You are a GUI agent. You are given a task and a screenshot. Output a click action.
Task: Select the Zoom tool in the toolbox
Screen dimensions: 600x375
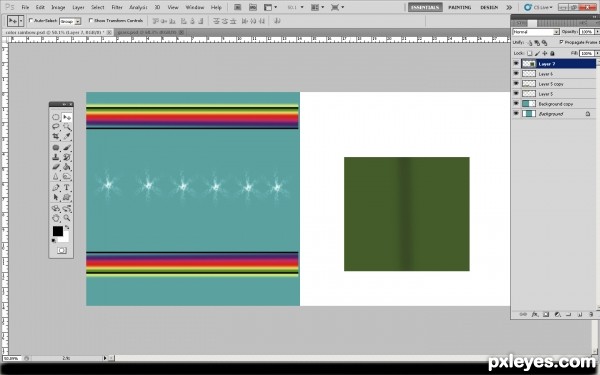[x=67, y=218]
